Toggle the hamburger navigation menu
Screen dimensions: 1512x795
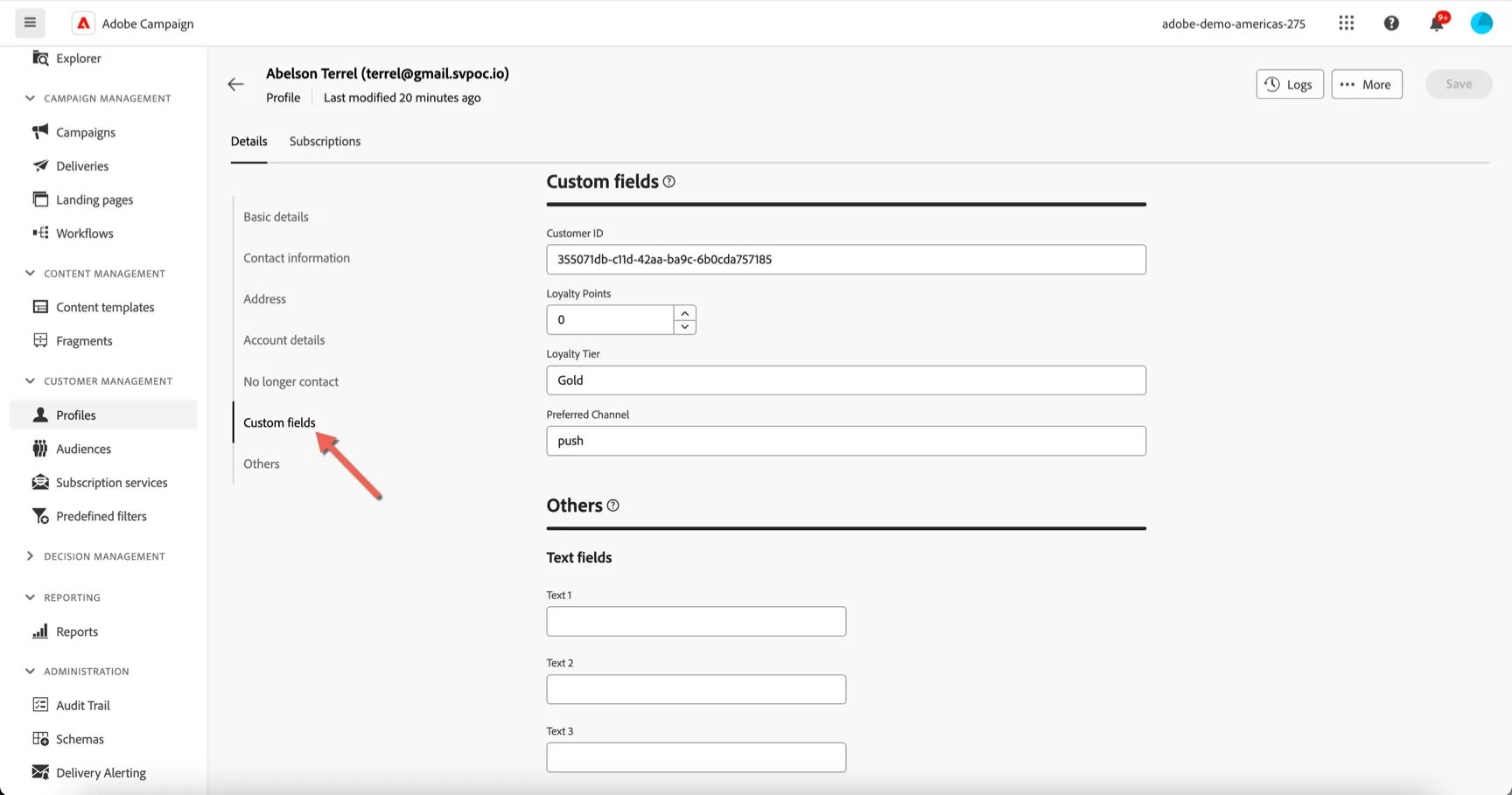click(x=30, y=23)
